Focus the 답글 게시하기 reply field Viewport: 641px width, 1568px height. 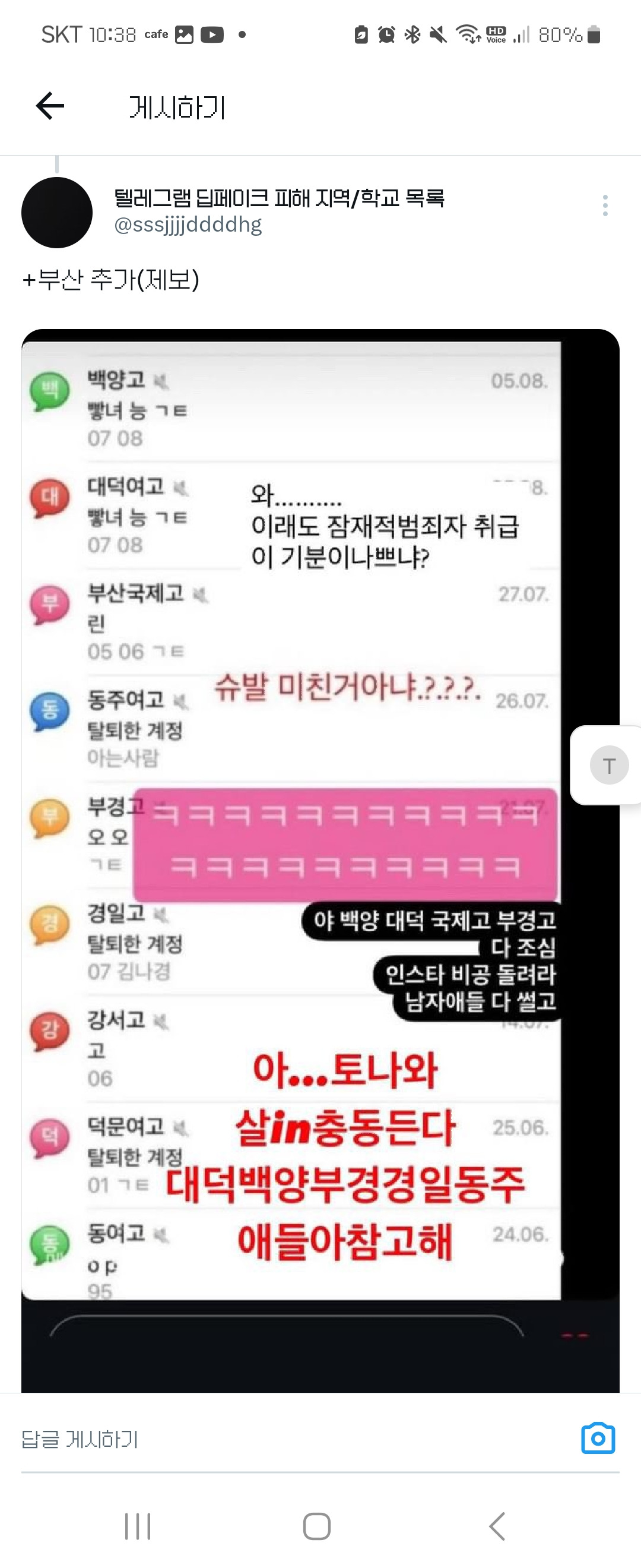pyautogui.click(x=292, y=1439)
